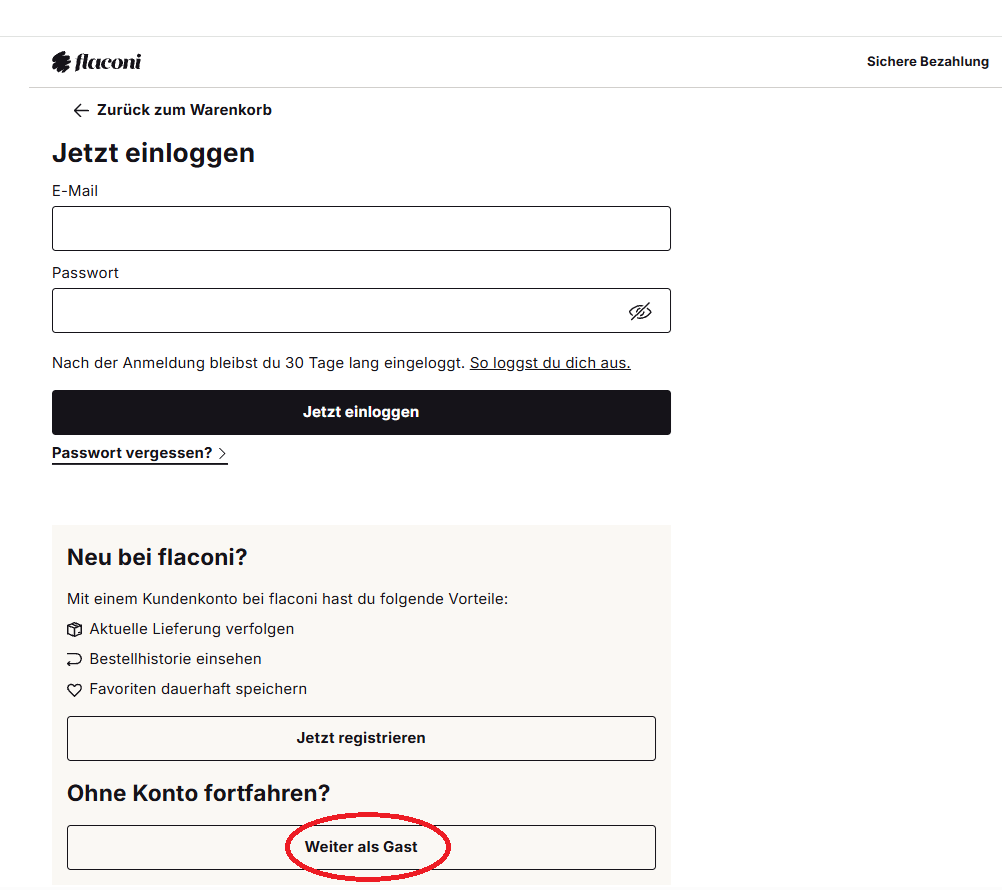Click the chevron next to Passwort vergessen
Viewport: 1002px width, 890px height.
tap(222, 453)
